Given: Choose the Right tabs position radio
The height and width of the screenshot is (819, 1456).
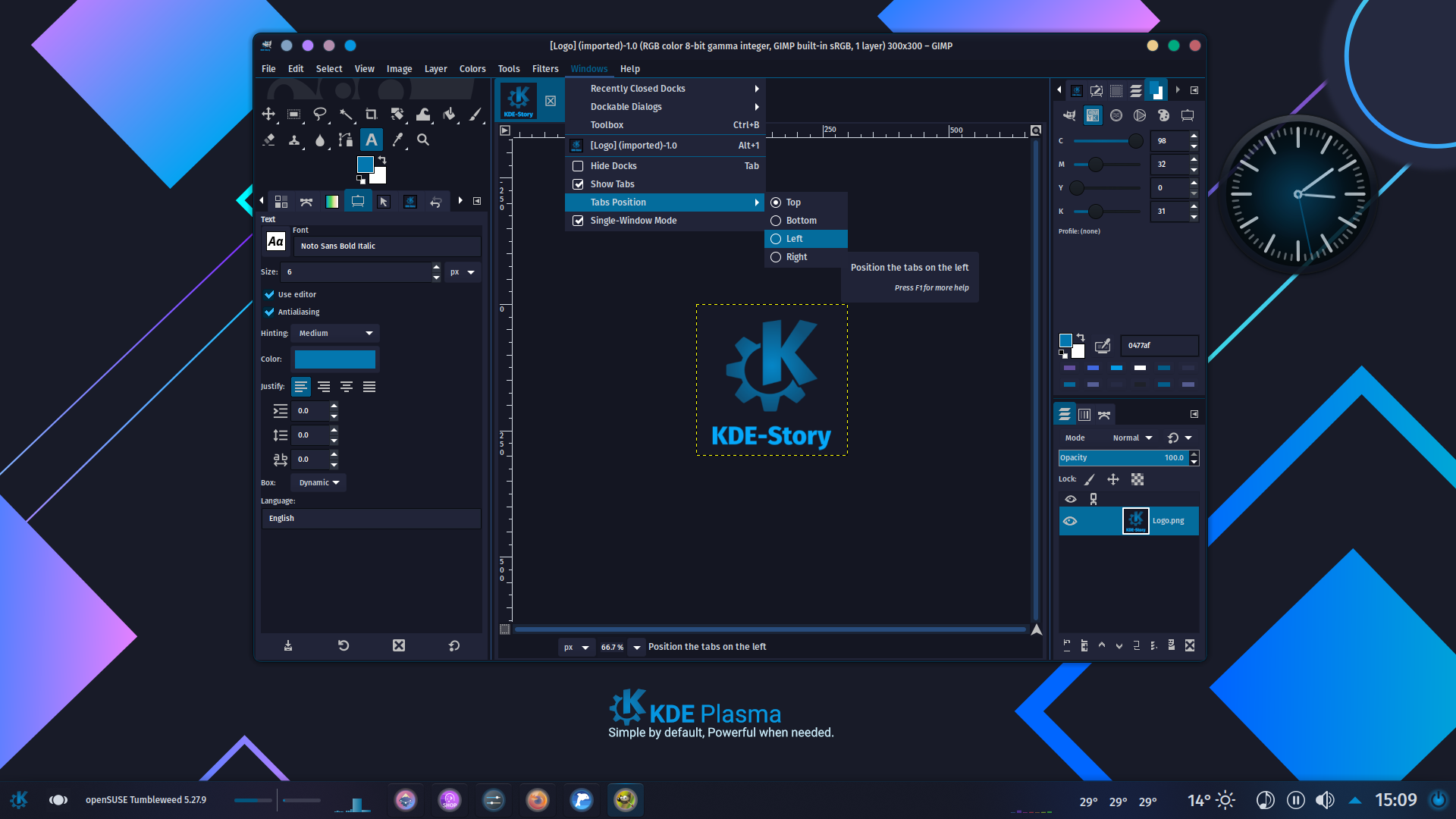Looking at the screenshot, I should pos(776,257).
